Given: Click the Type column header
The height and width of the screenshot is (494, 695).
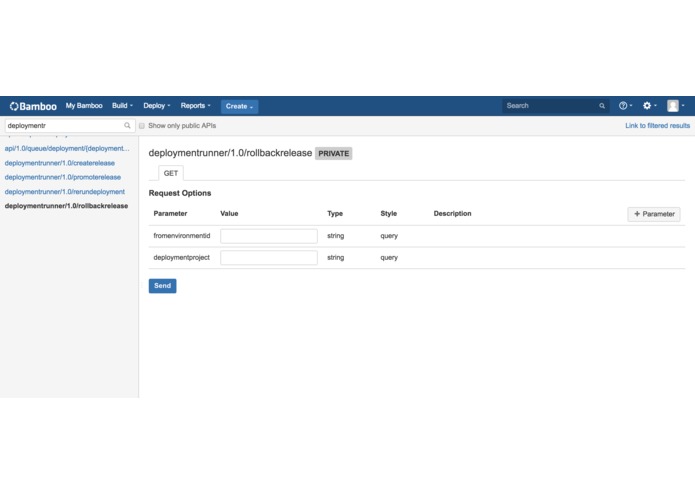Looking at the screenshot, I should 335,214.
